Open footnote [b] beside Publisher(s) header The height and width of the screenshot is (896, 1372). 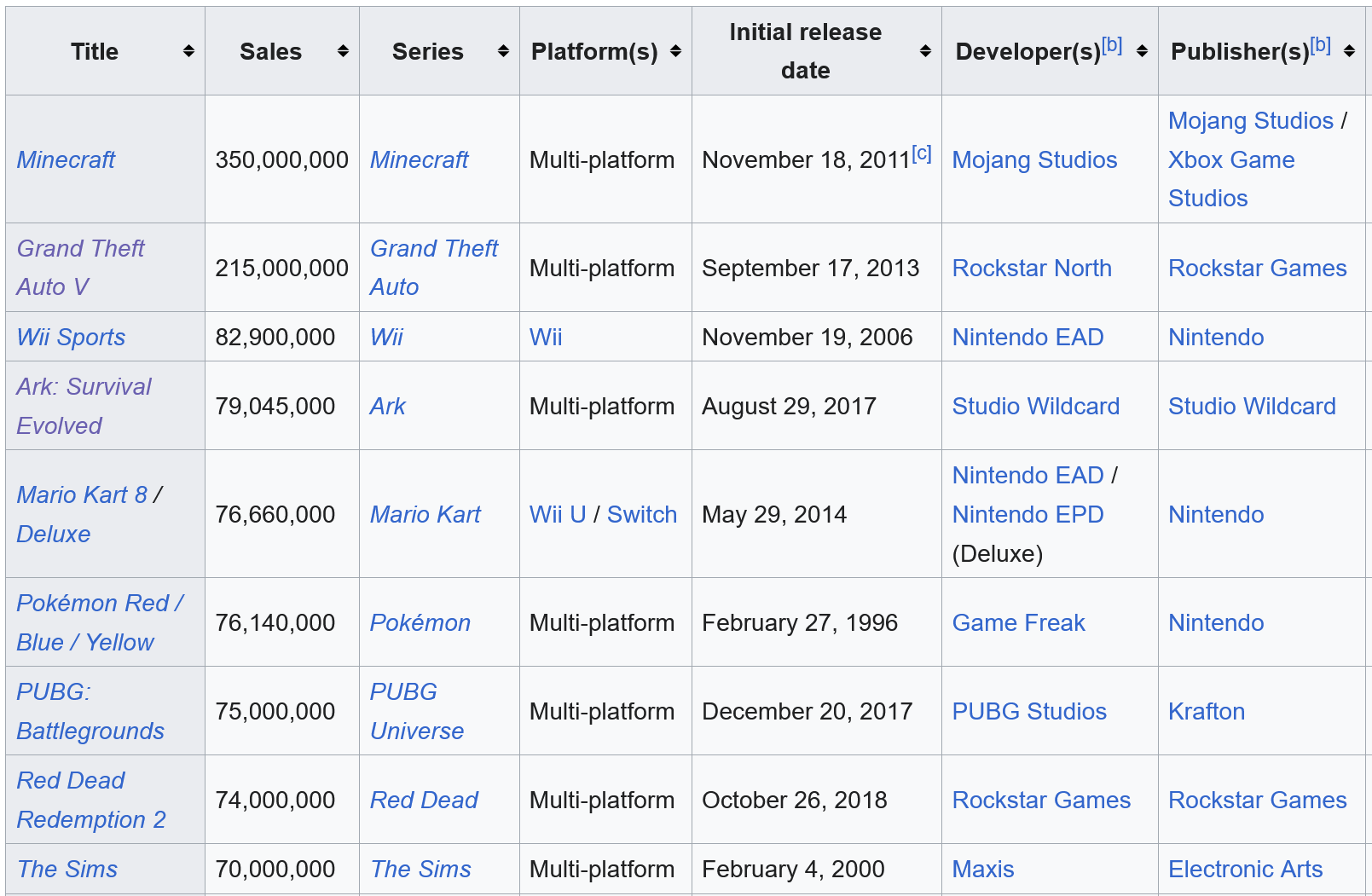coord(1321,45)
